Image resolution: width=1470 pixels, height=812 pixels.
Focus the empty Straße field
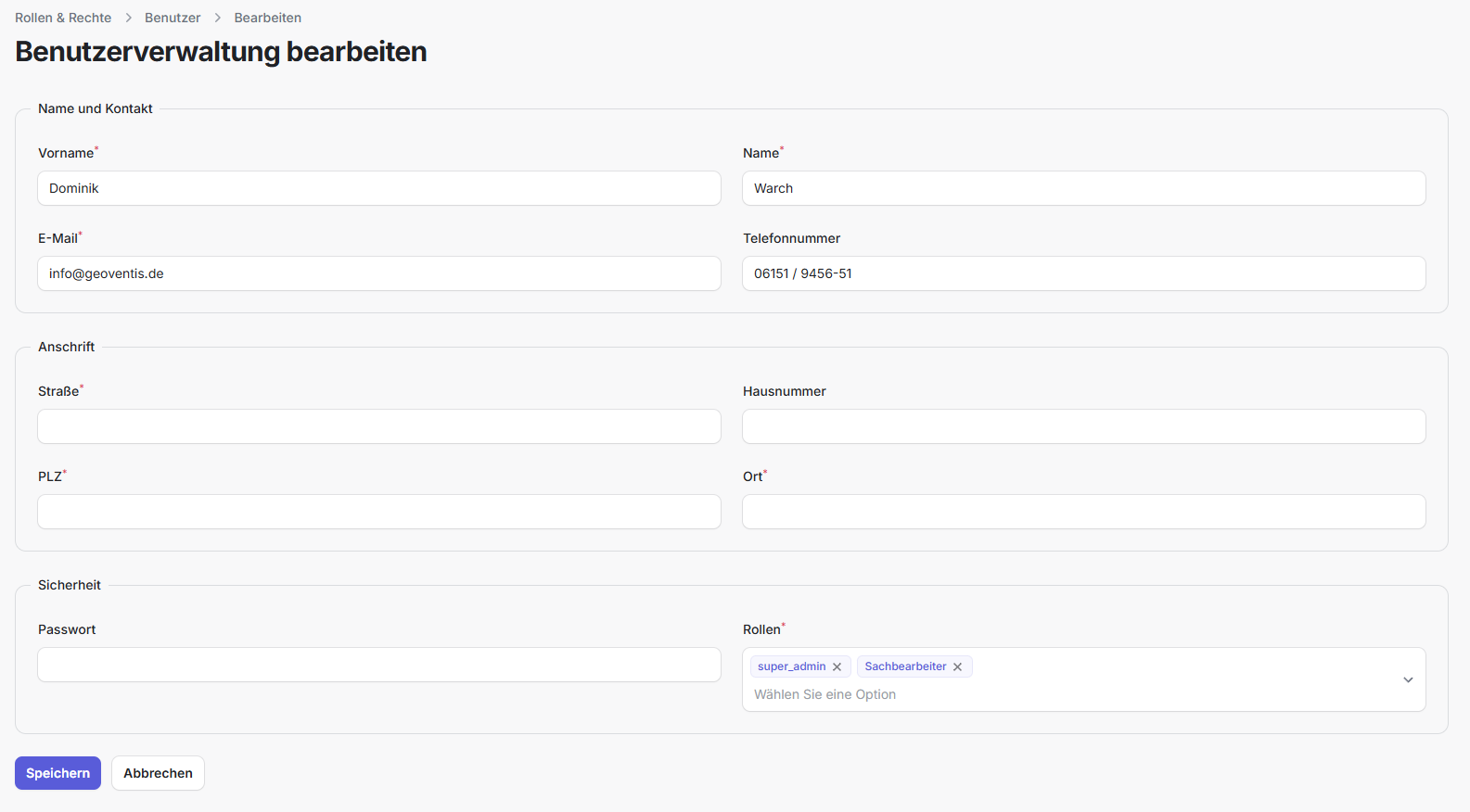(378, 426)
